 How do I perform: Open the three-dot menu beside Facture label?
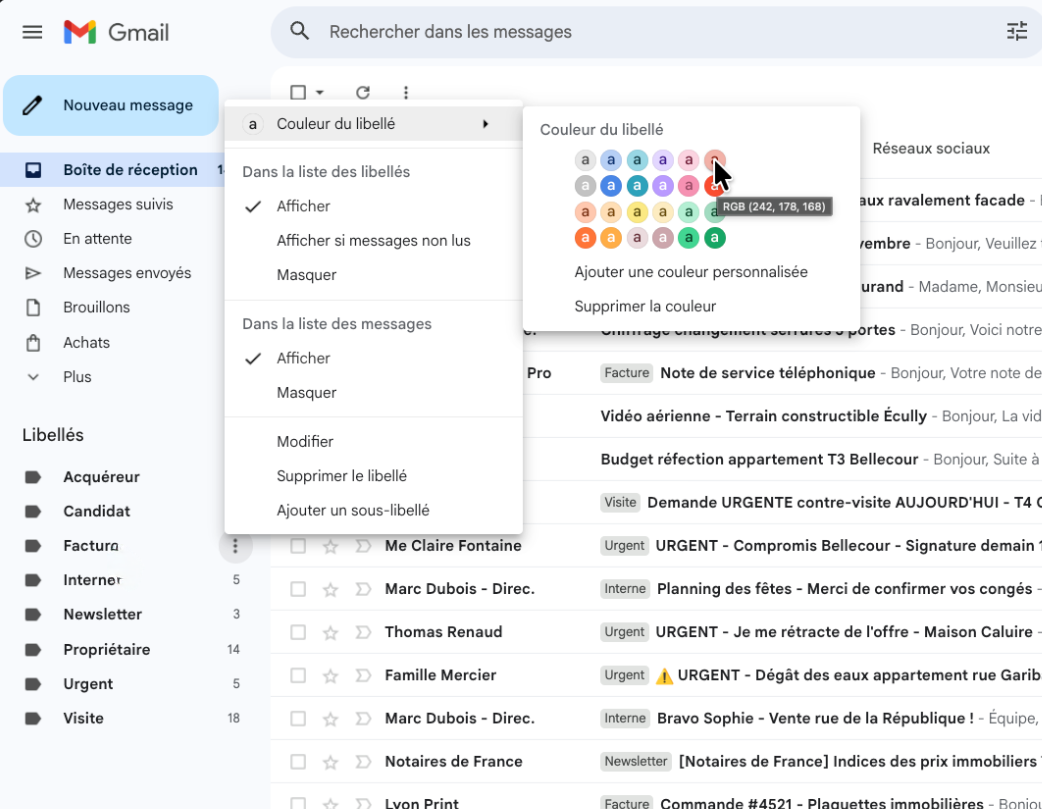235,546
